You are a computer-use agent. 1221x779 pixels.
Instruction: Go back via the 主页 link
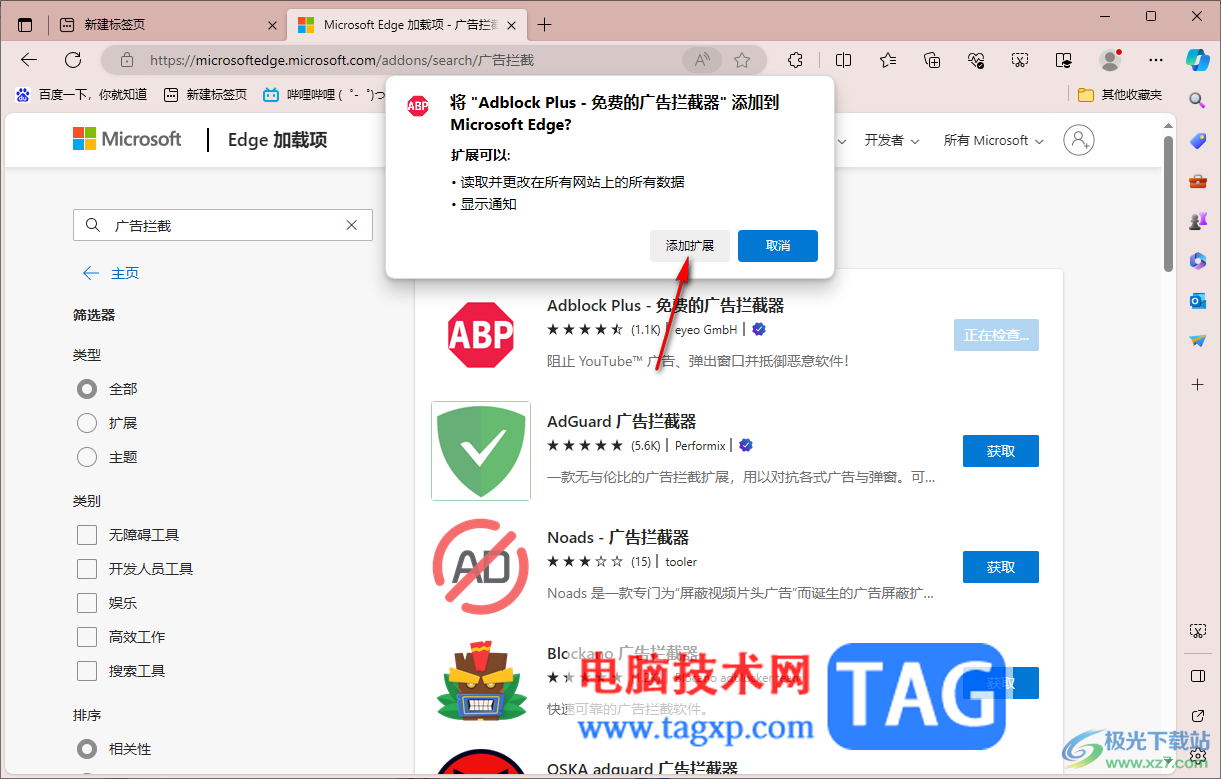111,273
